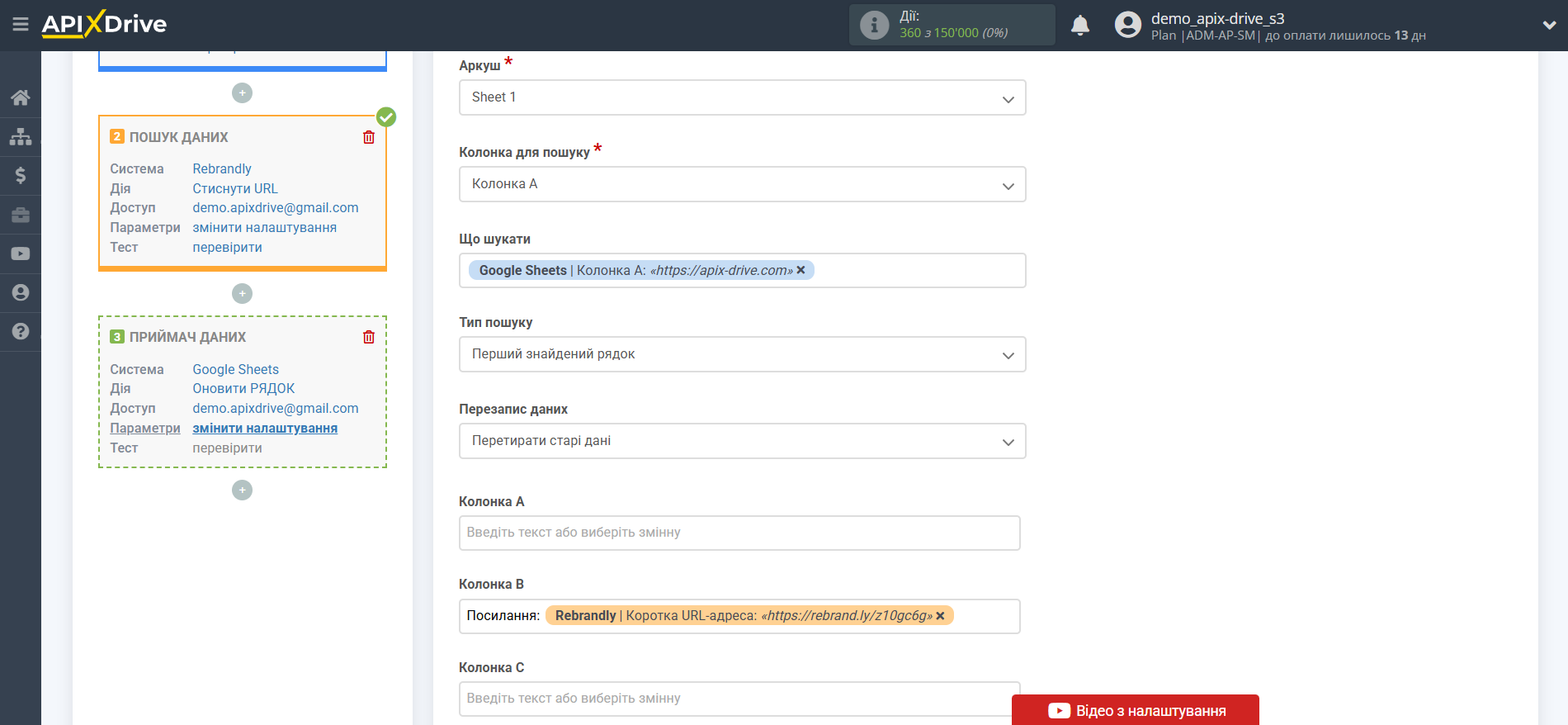Open the Тип пошуку dropdown

[743, 354]
